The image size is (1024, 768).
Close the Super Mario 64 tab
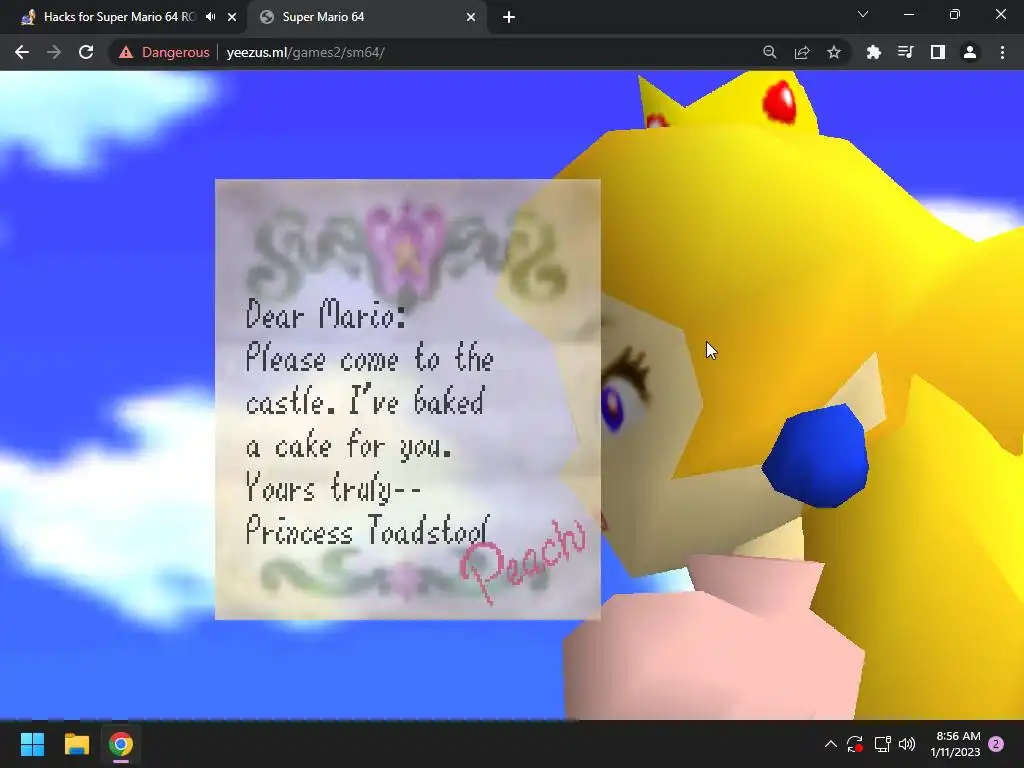(x=471, y=17)
